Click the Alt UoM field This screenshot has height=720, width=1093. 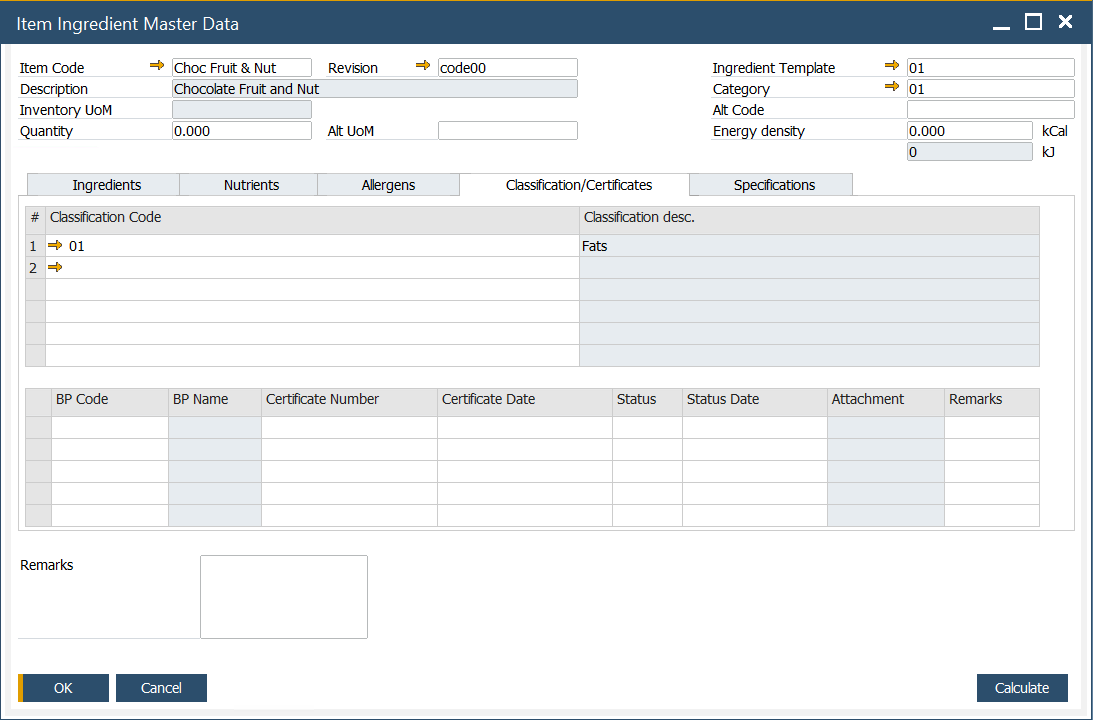tap(507, 130)
